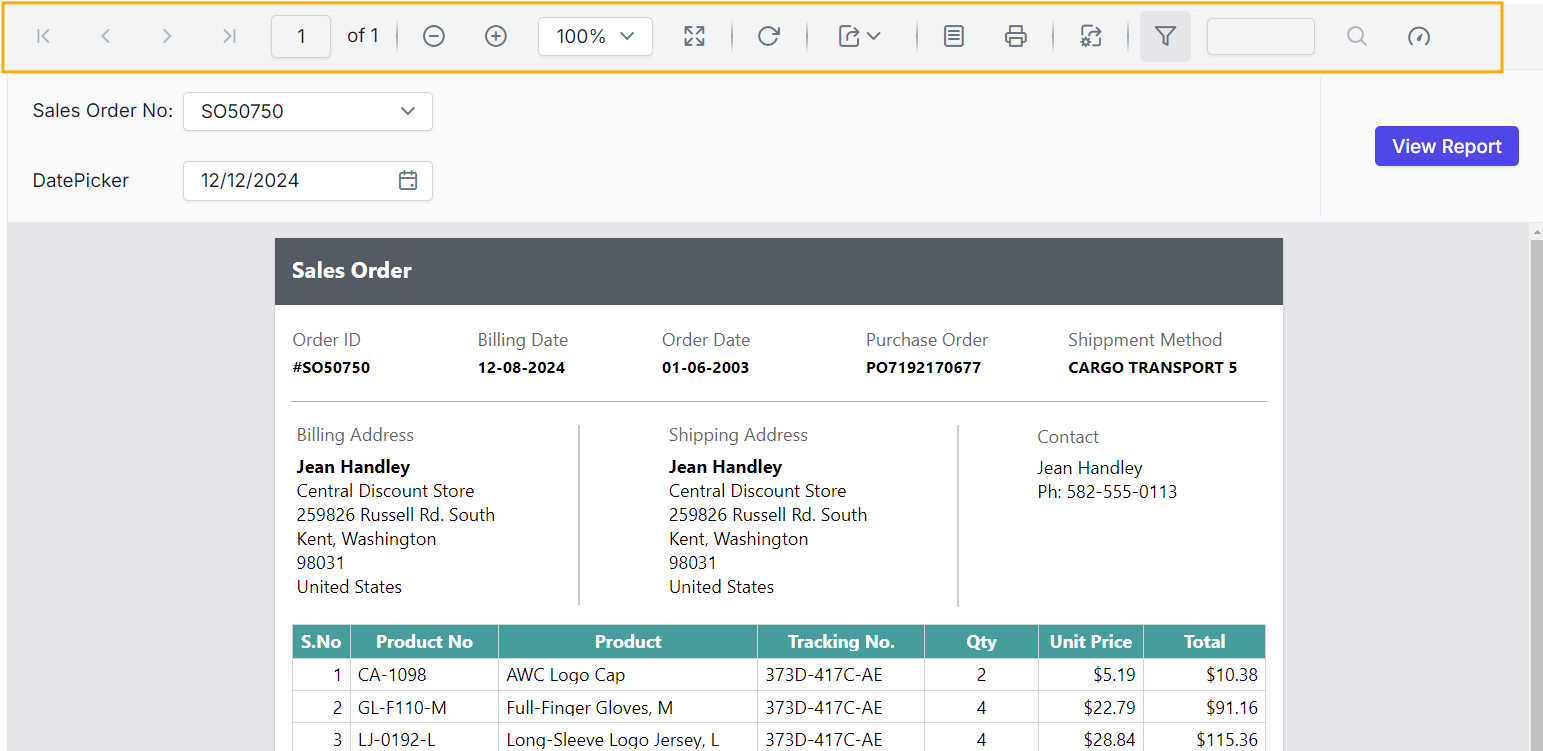Zoom out using the minus icon
Viewport: 1543px width, 751px height.
433,36
